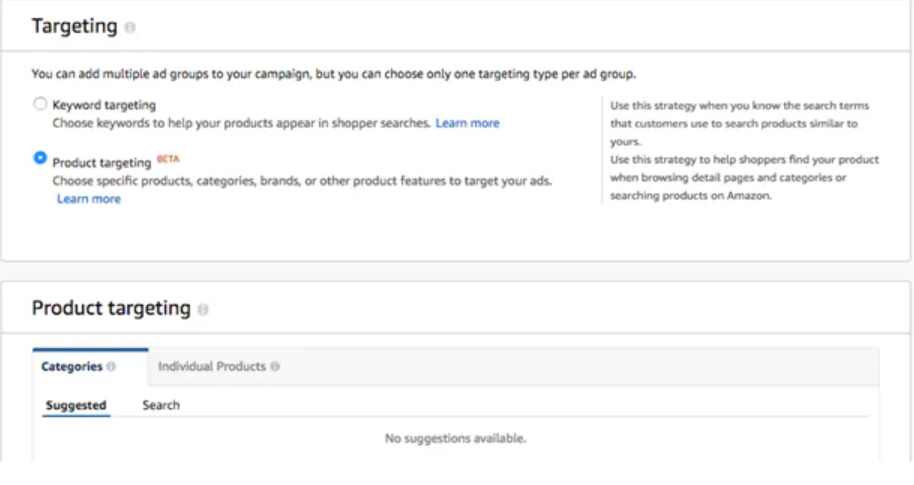The width and height of the screenshot is (914, 485).
Task: Click the Product targeting option label
Action: pyautogui.click(x=101, y=163)
